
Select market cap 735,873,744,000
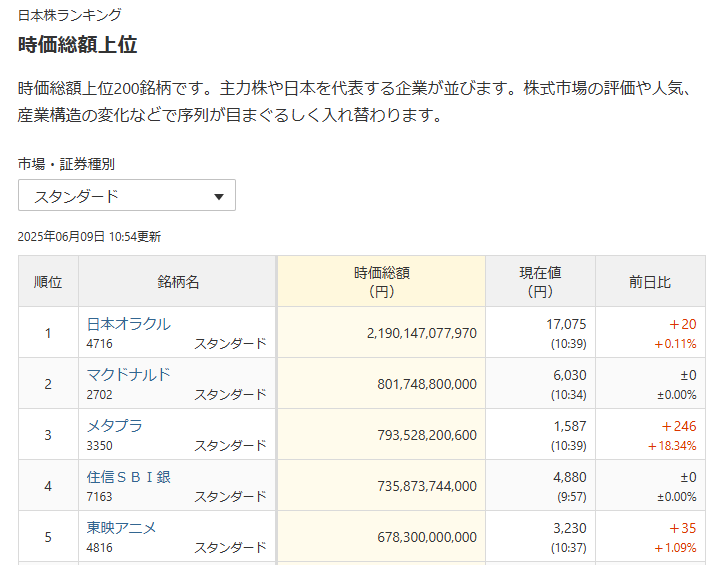point(427,486)
